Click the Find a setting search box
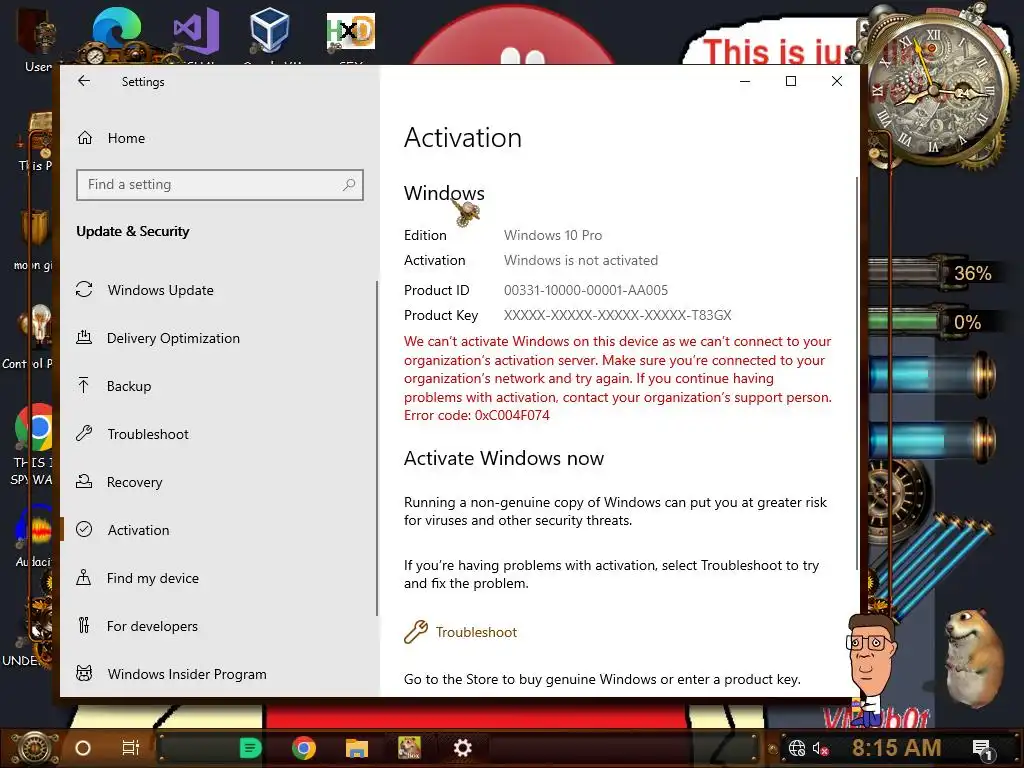The image size is (1024, 768). [x=219, y=185]
